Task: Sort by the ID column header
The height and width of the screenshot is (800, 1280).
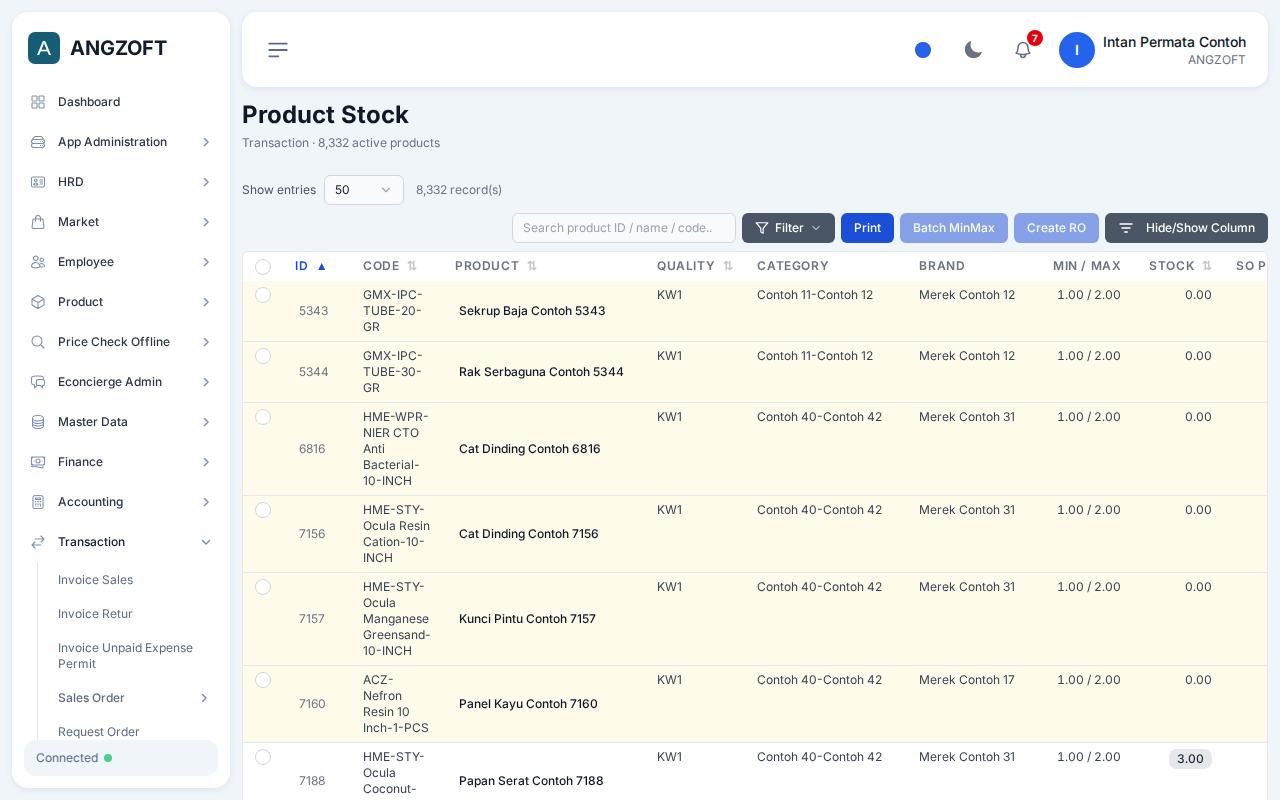Action: 310,266
